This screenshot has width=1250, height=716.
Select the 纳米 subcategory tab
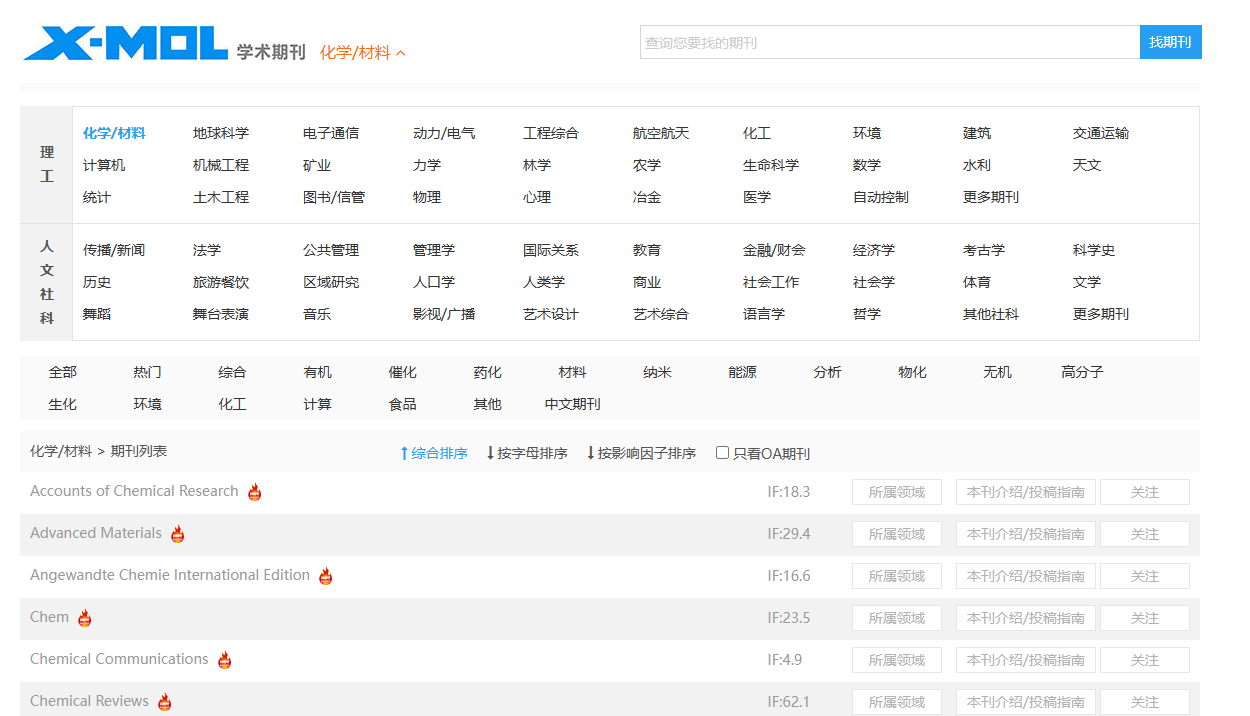pos(657,372)
